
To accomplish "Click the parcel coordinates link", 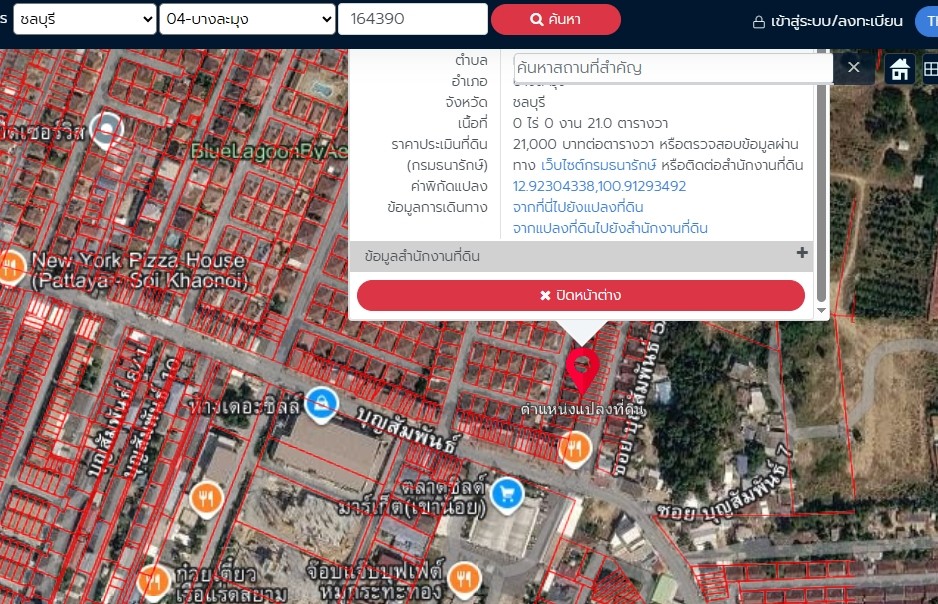I will tap(599, 186).
